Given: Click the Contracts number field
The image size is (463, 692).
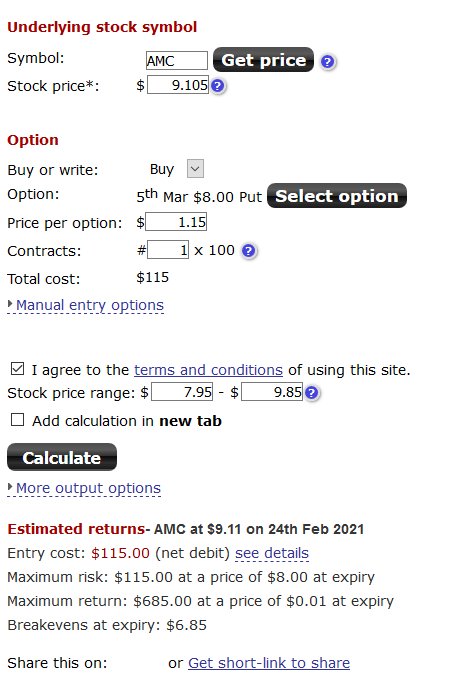Looking at the screenshot, I should click(x=168, y=250).
